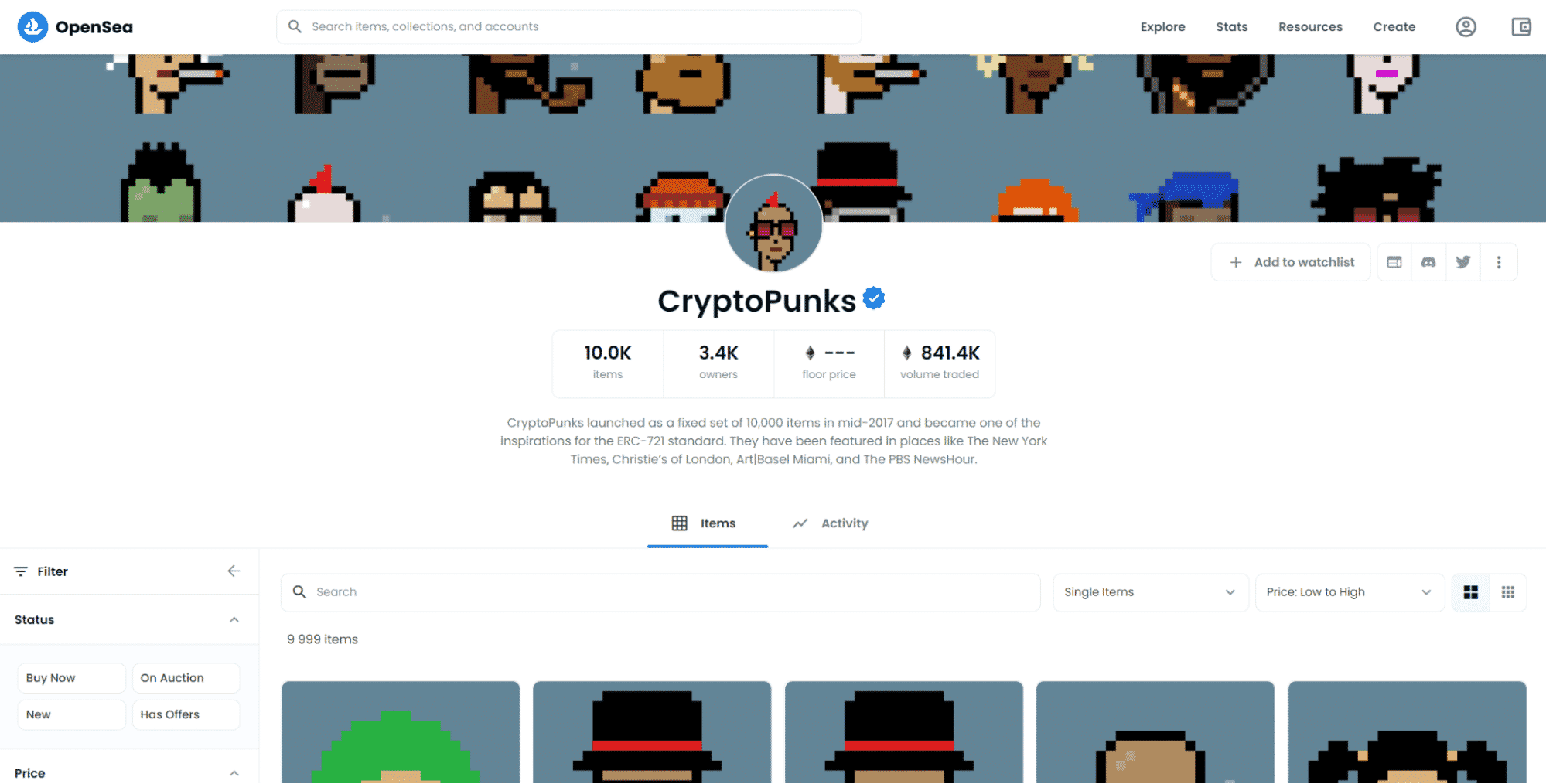The image size is (1546, 784).
Task: Open the Single Items dropdown
Action: click(1151, 592)
